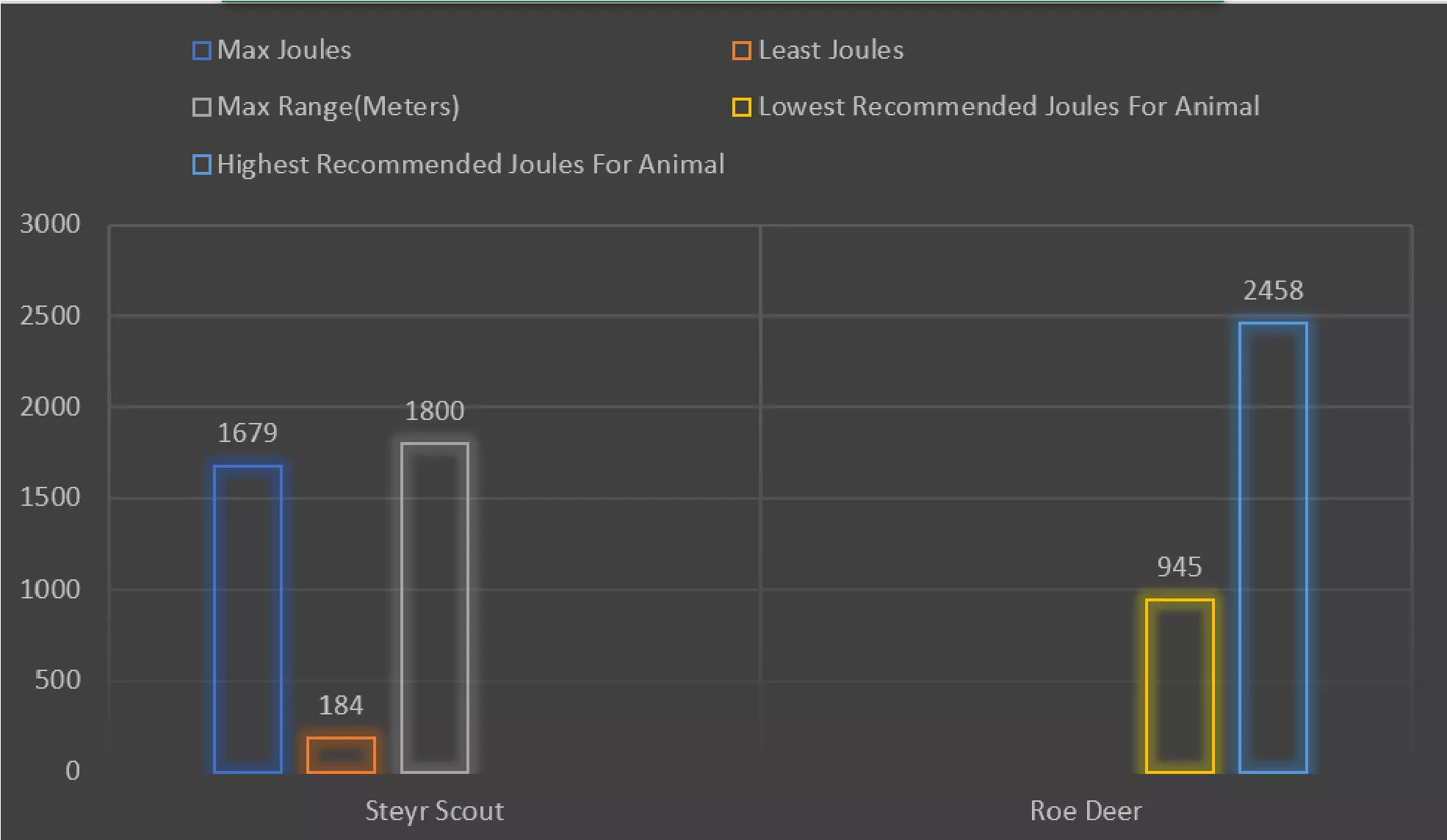Click the Lowest Recommended Joules legend swatch
1447x840 pixels.
742,107
